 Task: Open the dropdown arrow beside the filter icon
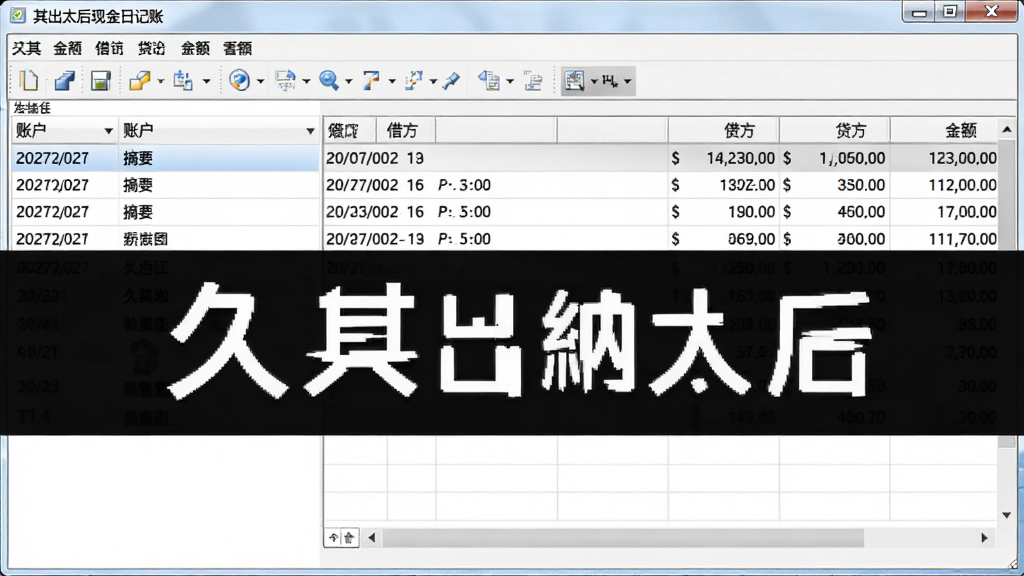[392, 82]
